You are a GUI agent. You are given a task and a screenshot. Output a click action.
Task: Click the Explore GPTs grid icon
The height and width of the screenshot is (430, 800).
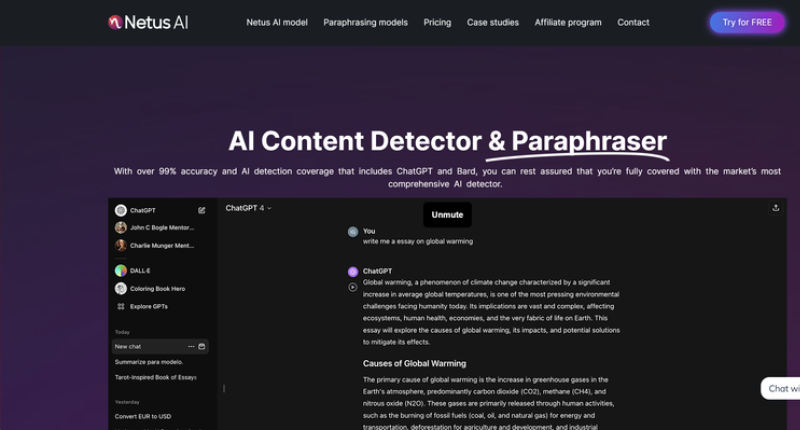[121, 306]
